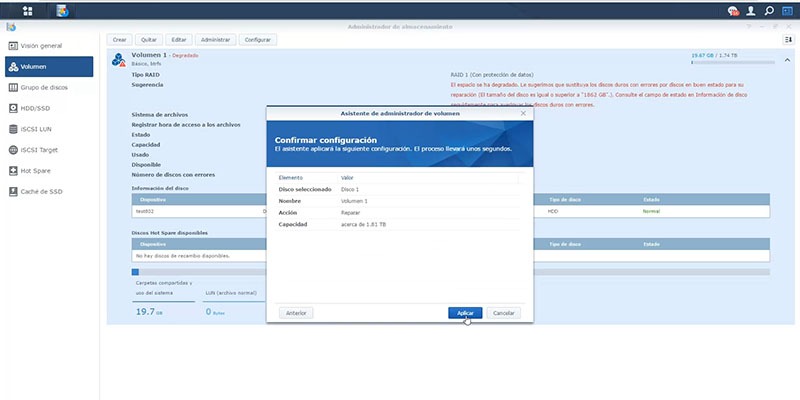The width and height of the screenshot is (800, 400).
Task: Click the Estado header in disk info table
Action: 652,199
